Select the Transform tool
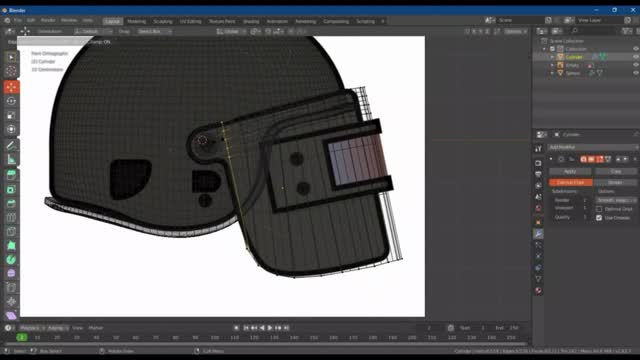Image resolution: width=640 pixels, height=360 pixels. 11,129
